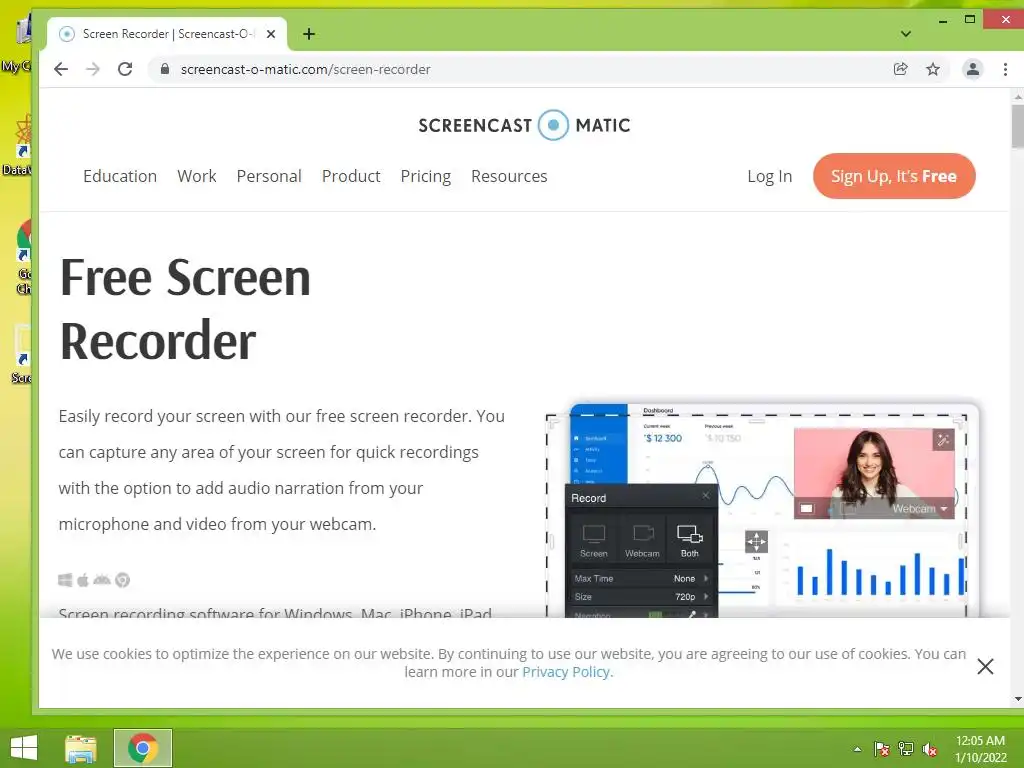Click the Apple platform icon
Viewport: 1024px width, 768px height.
click(x=83, y=580)
